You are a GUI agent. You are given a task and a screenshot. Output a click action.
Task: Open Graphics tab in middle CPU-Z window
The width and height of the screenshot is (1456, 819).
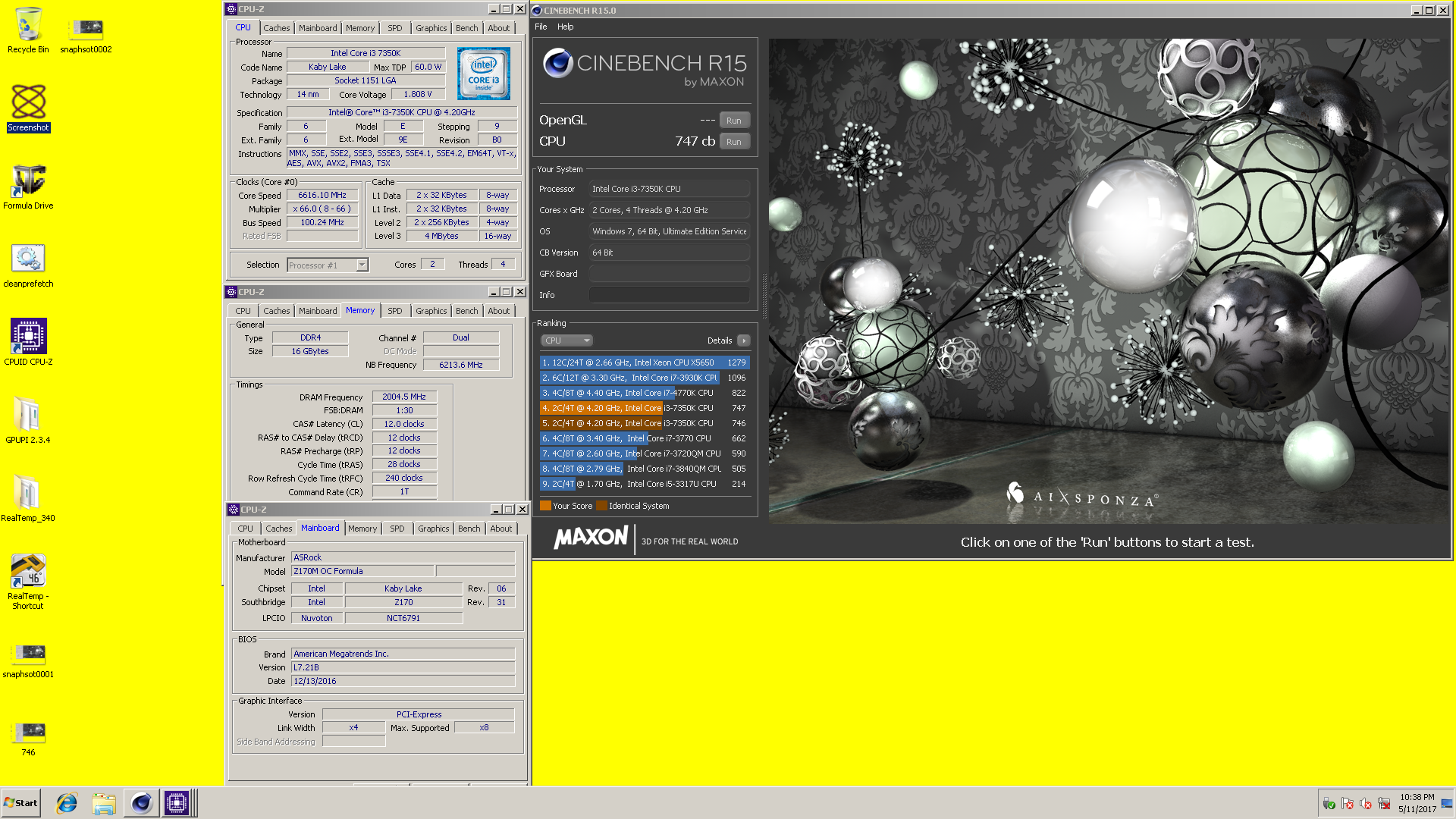tap(431, 311)
